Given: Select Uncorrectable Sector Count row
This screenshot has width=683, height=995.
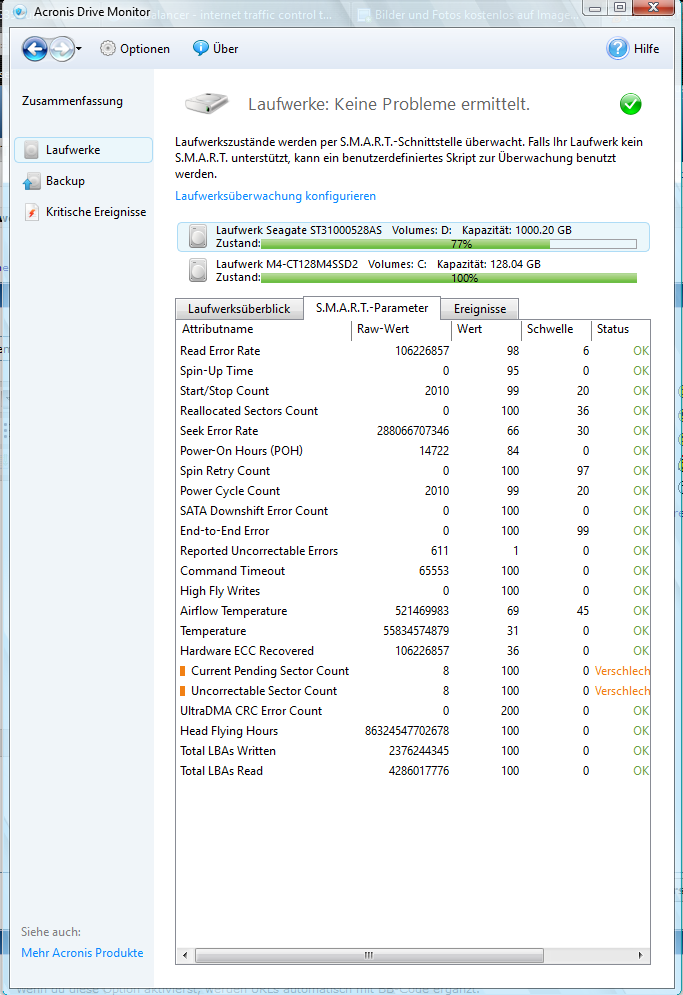Looking at the screenshot, I should [x=413, y=690].
